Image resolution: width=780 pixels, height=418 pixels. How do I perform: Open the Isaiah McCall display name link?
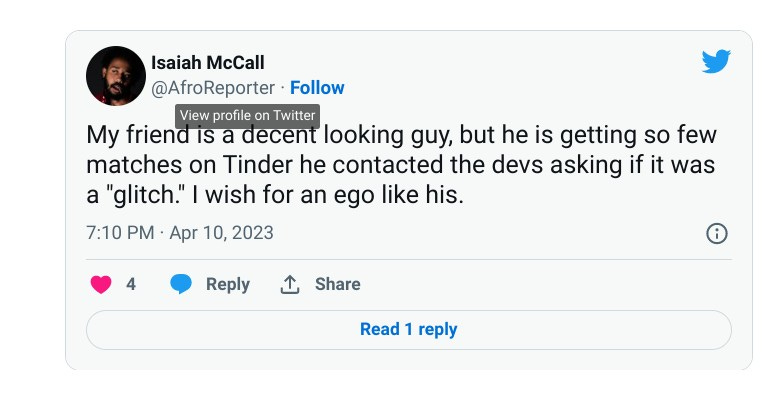[x=207, y=63]
